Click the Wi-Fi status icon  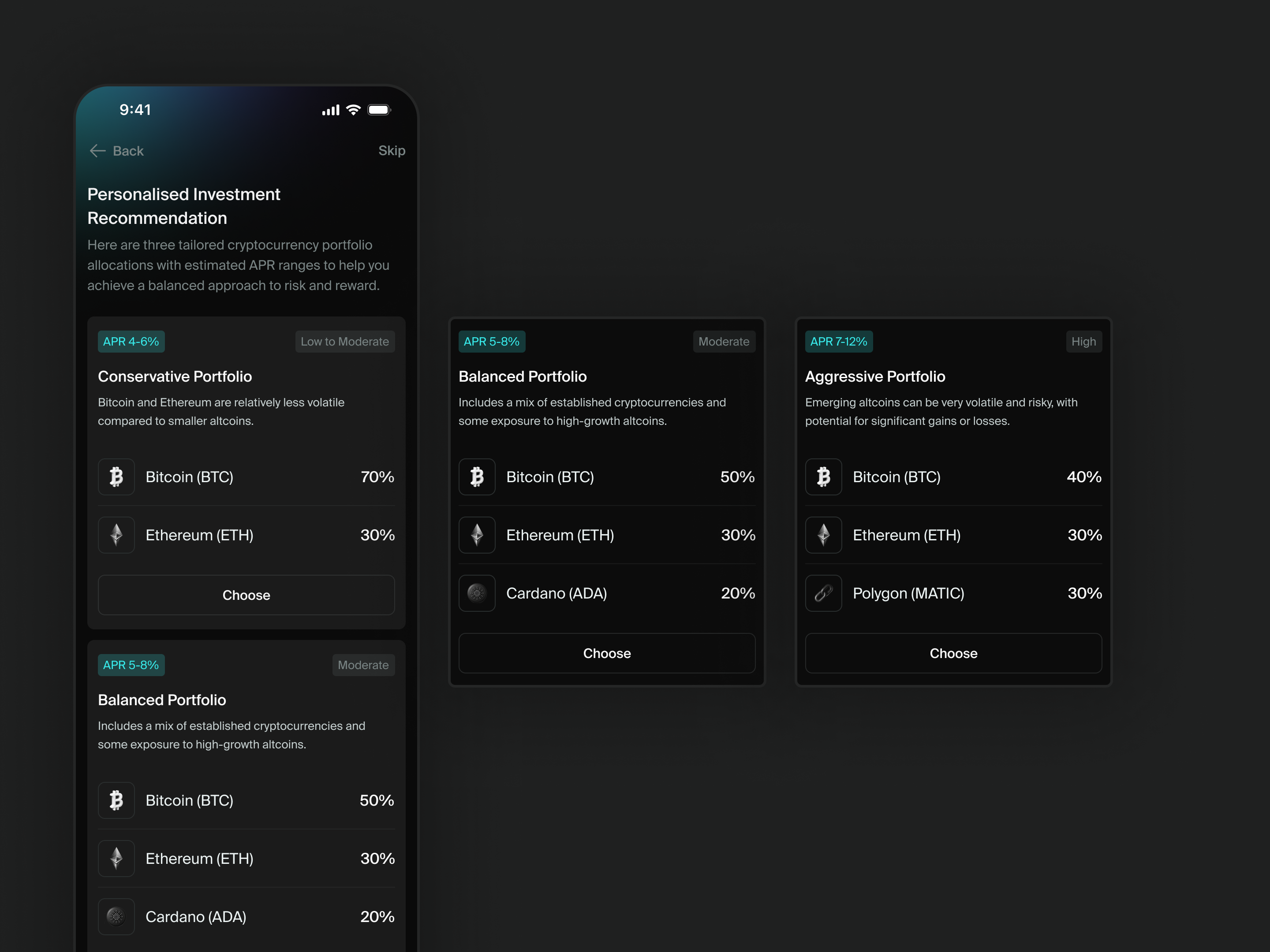tap(354, 110)
